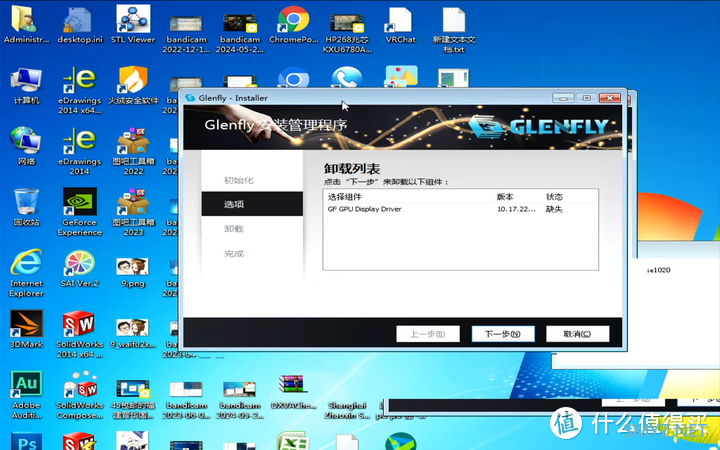Open the 9.png image file
The width and height of the screenshot is (720, 450).
[132, 272]
